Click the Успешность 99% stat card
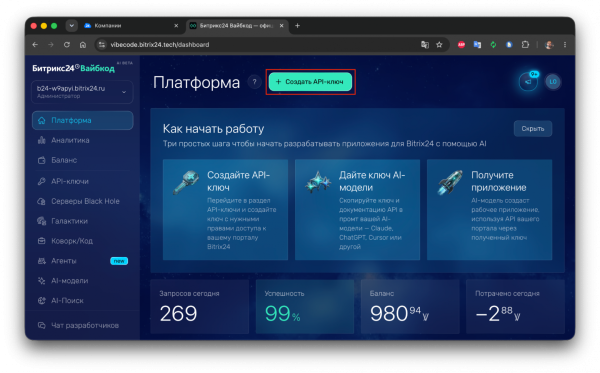Viewport: 600px width, 373px height. click(305, 307)
